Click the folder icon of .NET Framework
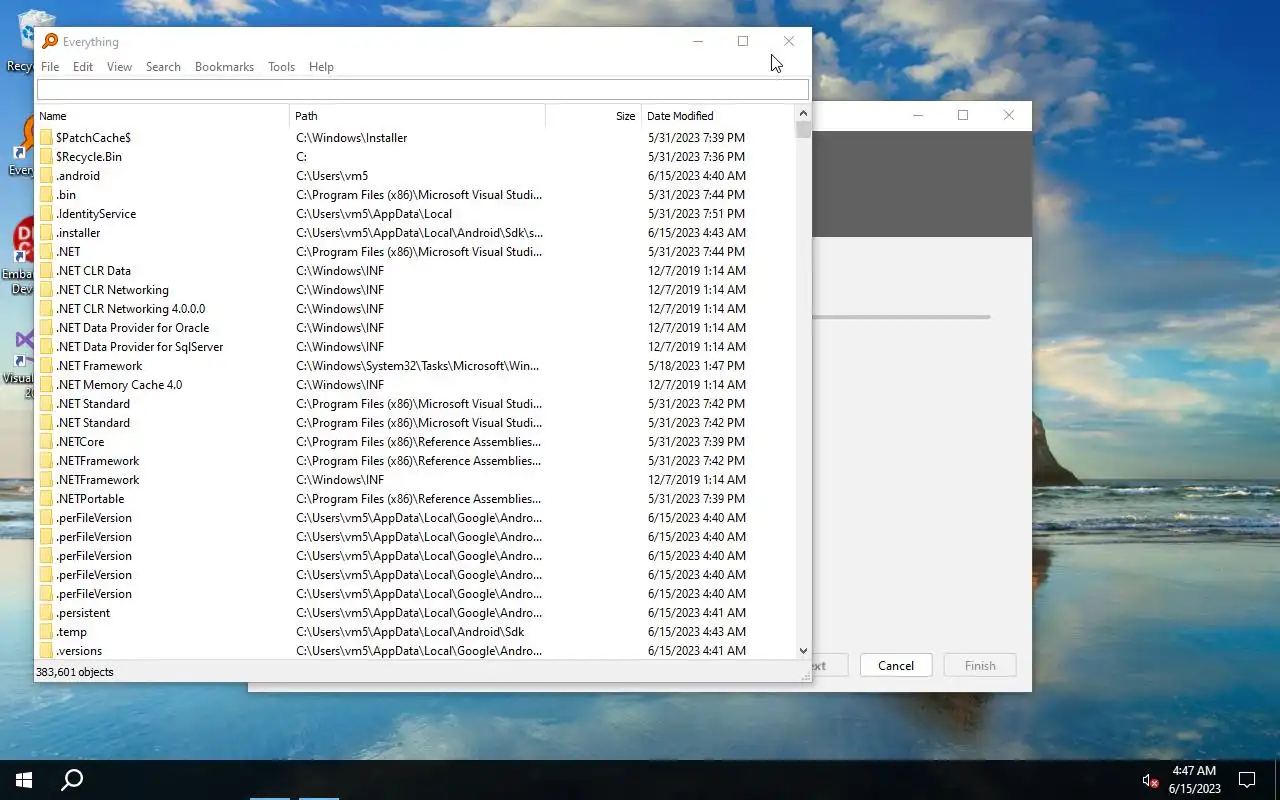Image resolution: width=1280 pixels, height=800 pixels. coord(46,366)
